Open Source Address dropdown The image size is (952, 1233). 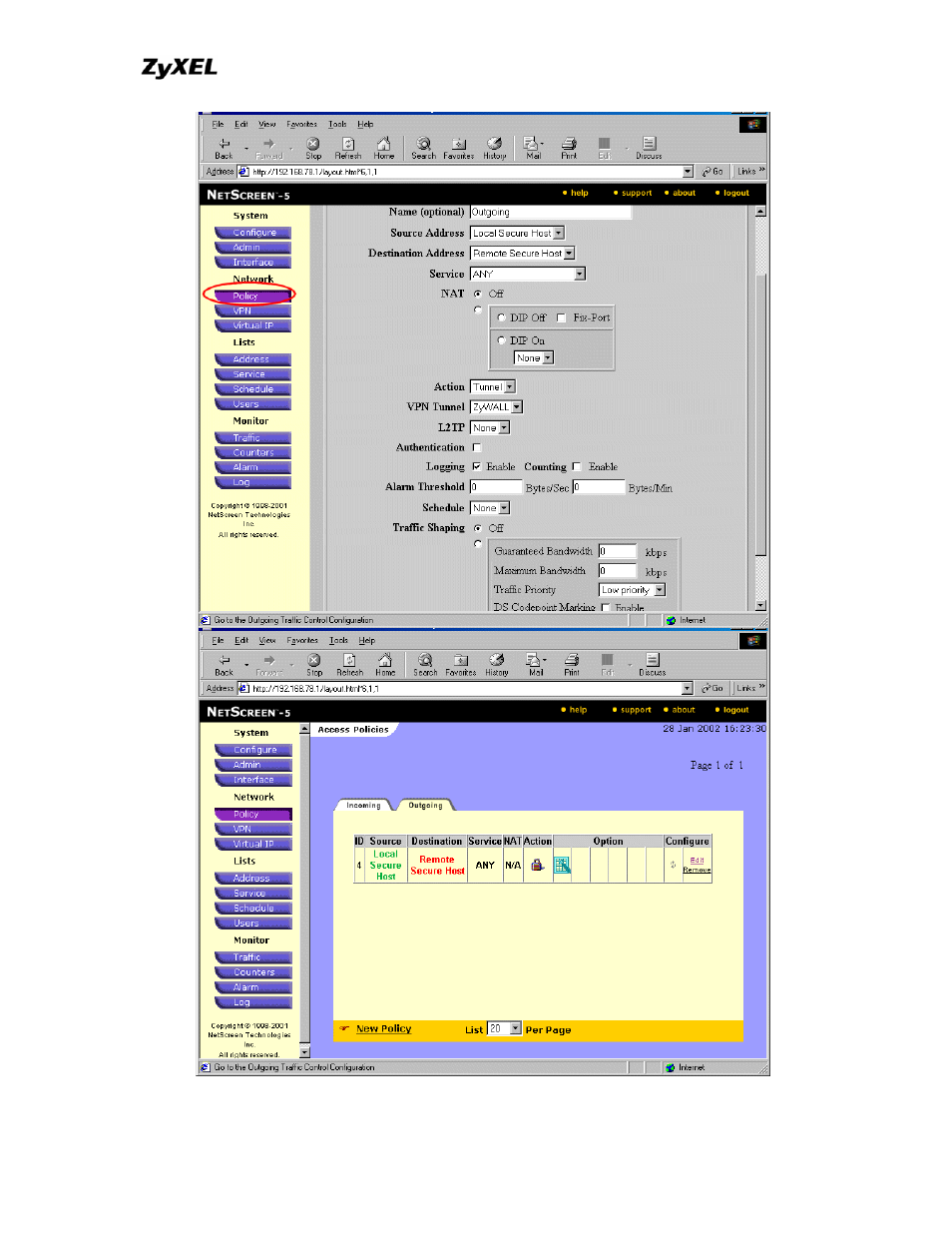click(517, 233)
